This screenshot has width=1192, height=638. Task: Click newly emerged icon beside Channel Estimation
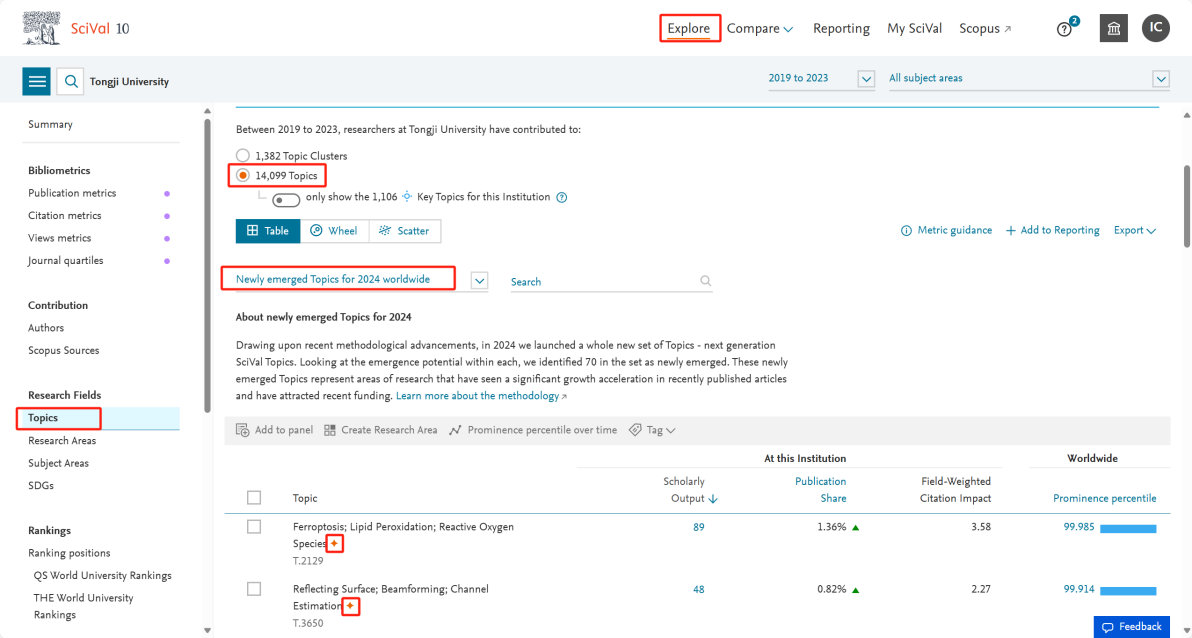(350, 606)
